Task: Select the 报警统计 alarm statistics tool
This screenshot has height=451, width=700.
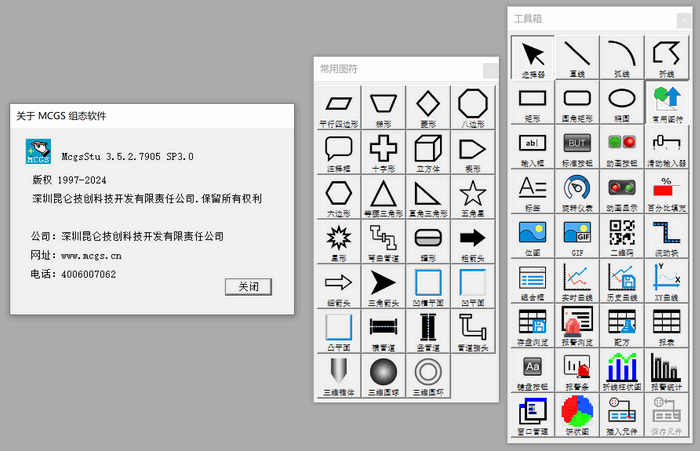Action: click(x=667, y=371)
